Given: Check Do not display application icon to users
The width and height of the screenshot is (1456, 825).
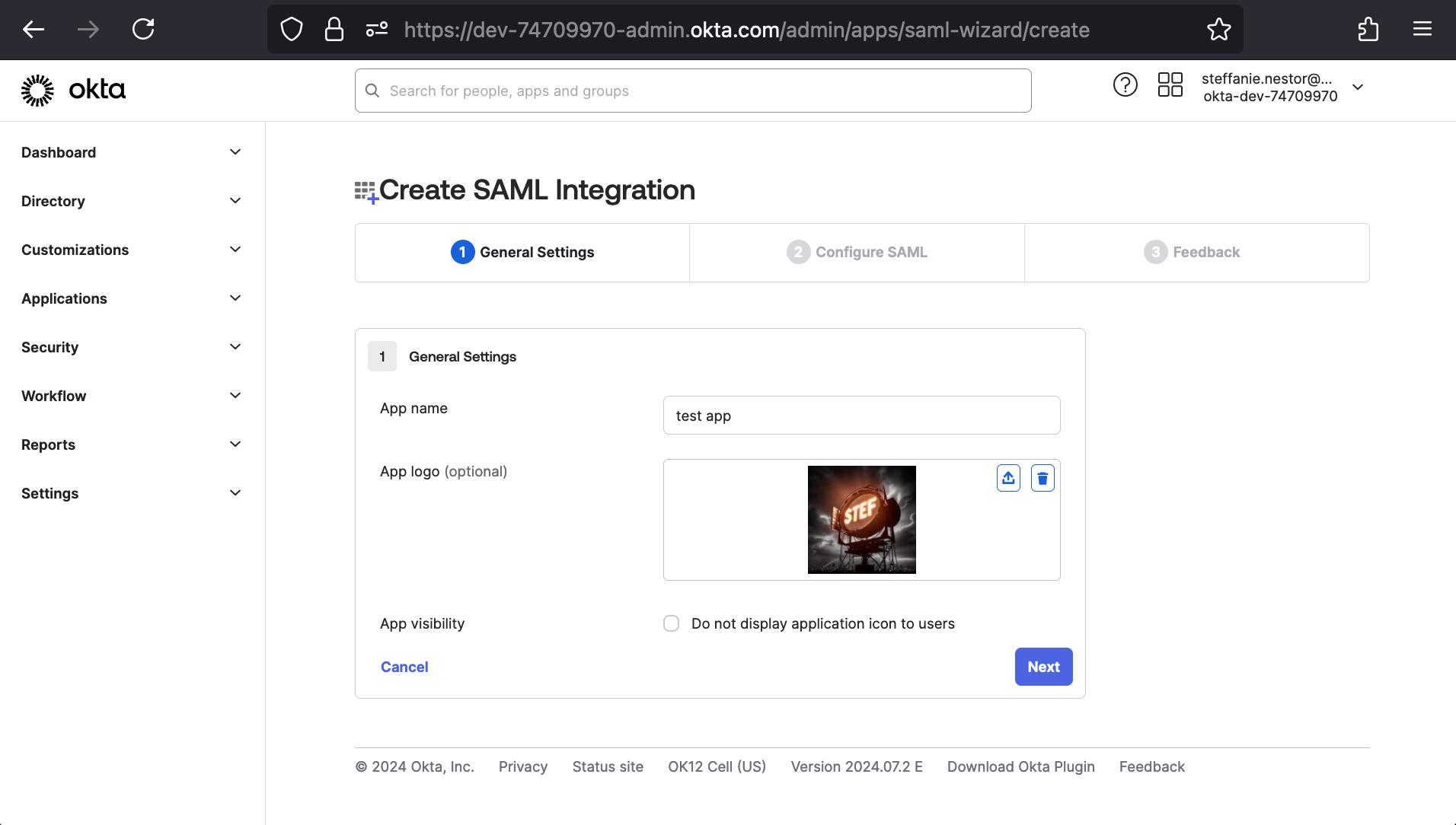Looking at the screenshot, I should (671, 623).
